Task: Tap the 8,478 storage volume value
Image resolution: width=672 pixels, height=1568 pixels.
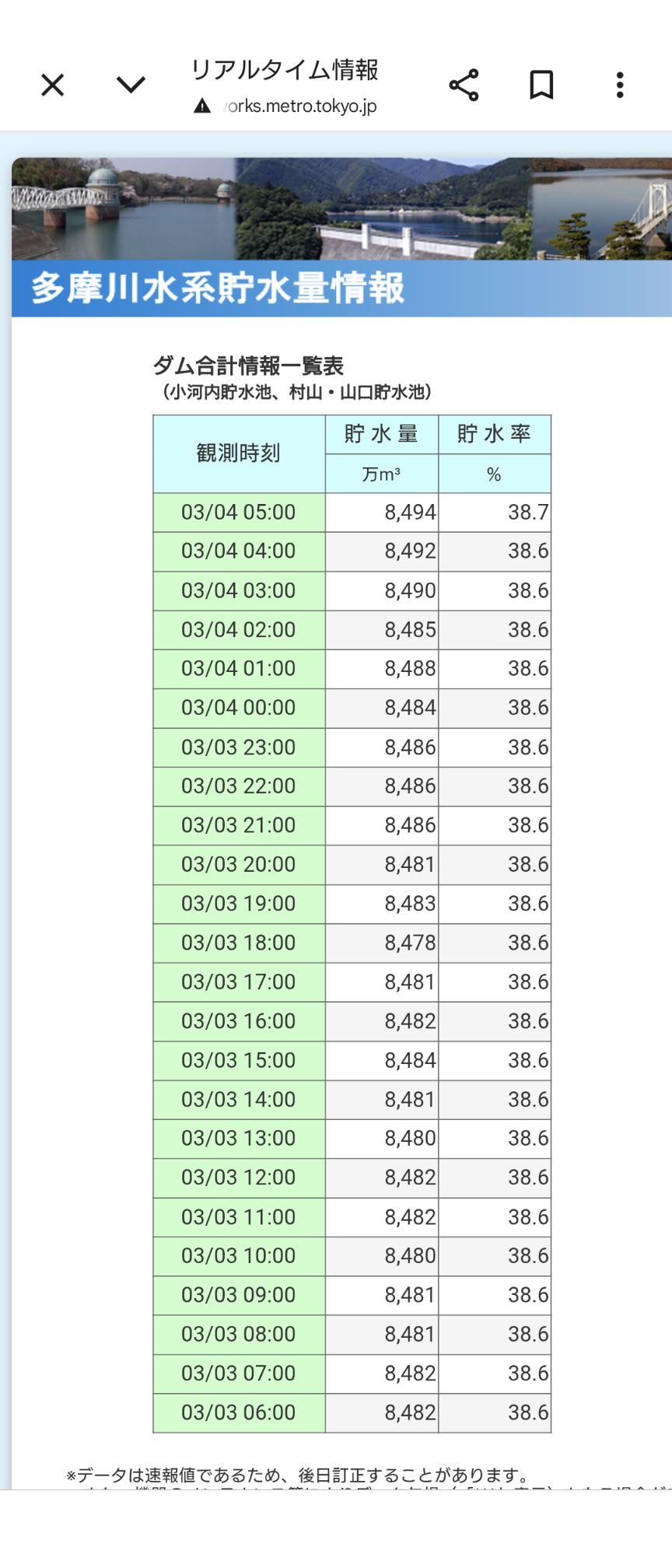Action: [x=410, y=943]
